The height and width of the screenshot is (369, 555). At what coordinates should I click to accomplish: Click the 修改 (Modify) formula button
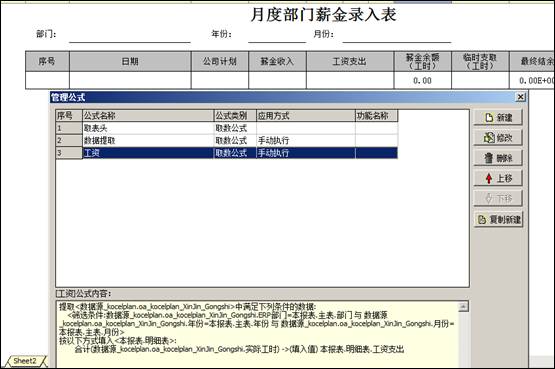click(x=498, y=138)
